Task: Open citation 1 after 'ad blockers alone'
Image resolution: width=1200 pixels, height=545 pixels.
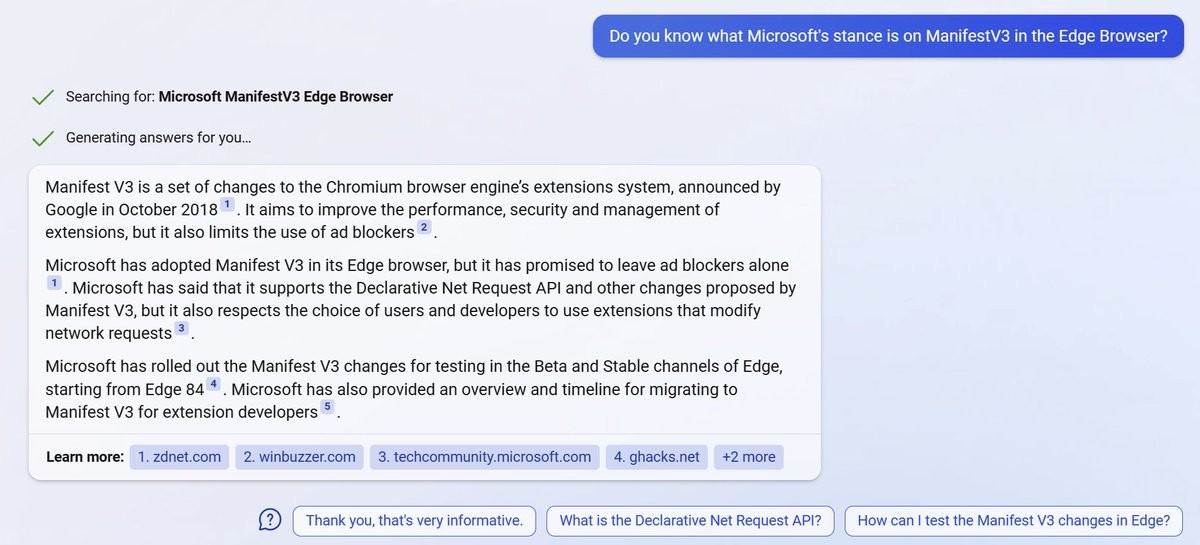Action: click(x=54, y=284)
